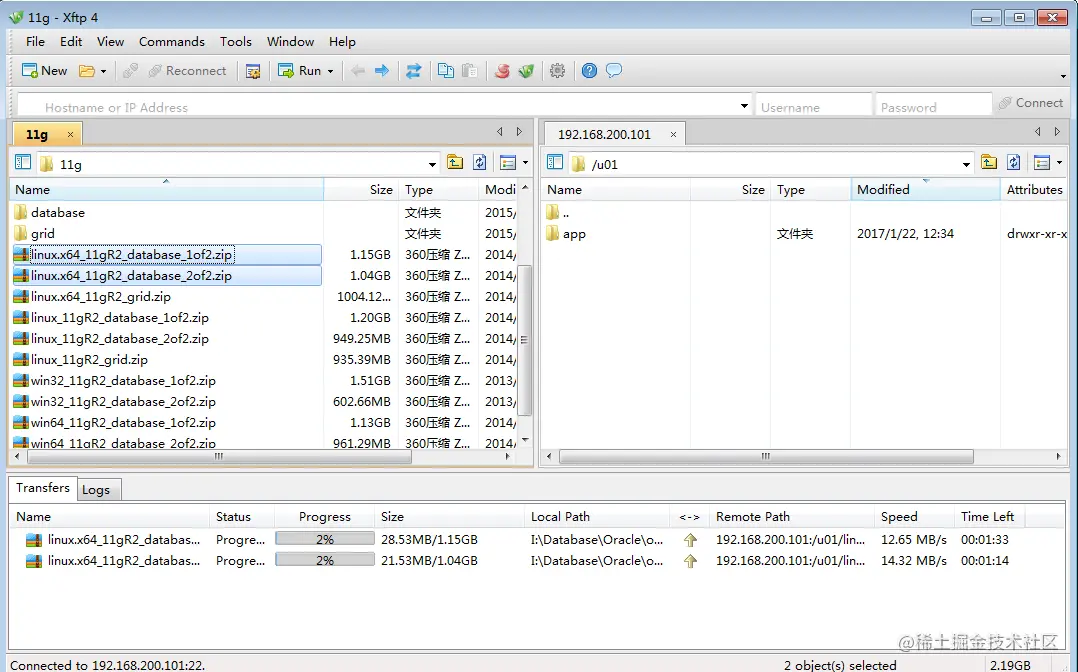The image size is (1078, 672).
Task: Click the green Xftp bird toolbar icon
Action: 526,71
